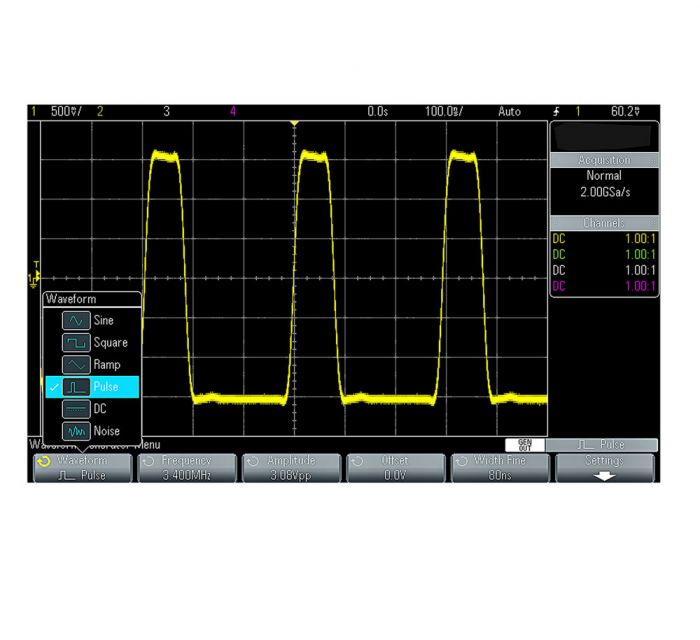Image resolution: width=700 pixels, height=640 pixels.
Task: Choose the Square waveform icon
Action: pyautogui.click(x=76, y=343)
